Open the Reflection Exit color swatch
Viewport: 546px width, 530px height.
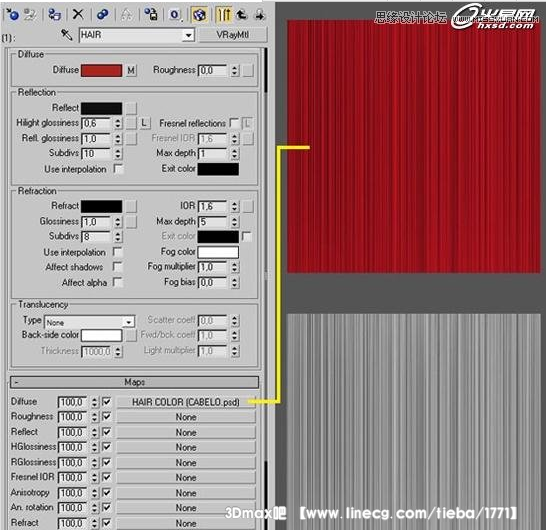pyautogui.click(x=218, y=169)
